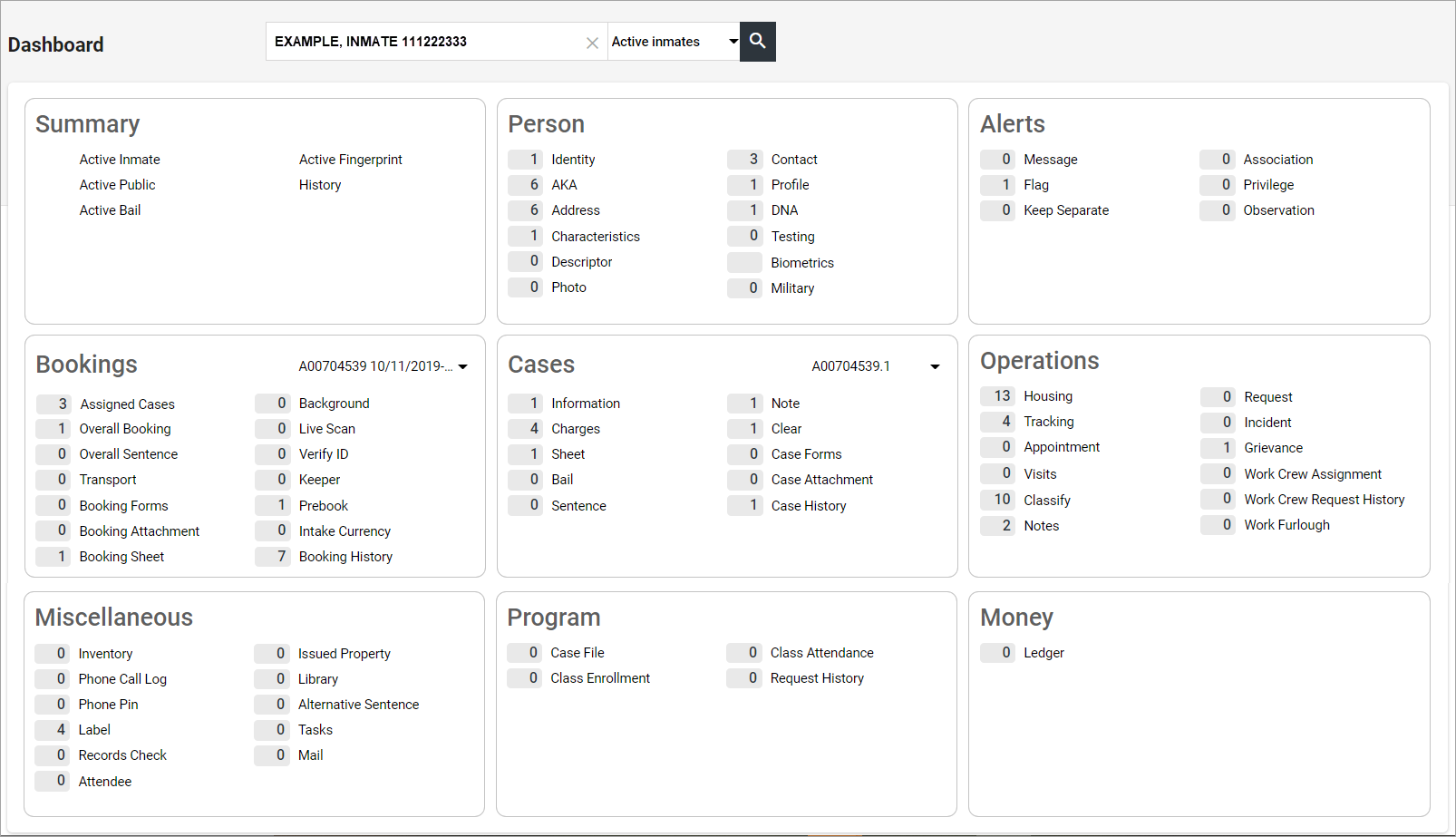The height and width of the screenshot is (837, 1456).
Task: Open Notes in Operations
Action: pos(1042,526)
